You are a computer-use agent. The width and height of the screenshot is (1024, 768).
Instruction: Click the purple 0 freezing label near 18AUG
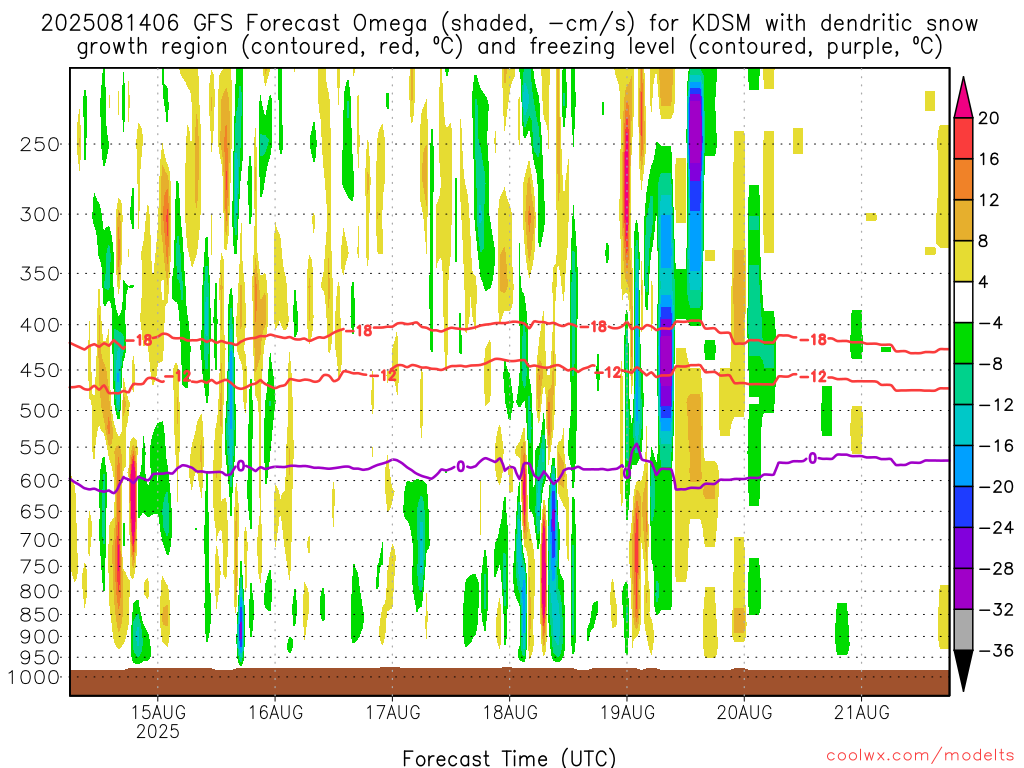(x=461, y=467)
